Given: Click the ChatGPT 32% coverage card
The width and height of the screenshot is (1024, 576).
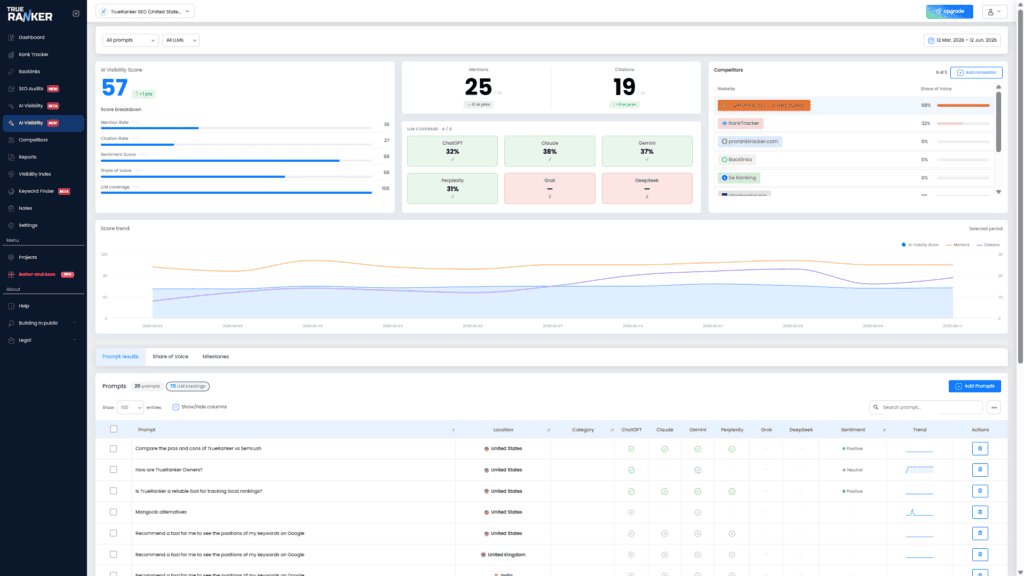Looking at the screenshot, I should point(452,151).
